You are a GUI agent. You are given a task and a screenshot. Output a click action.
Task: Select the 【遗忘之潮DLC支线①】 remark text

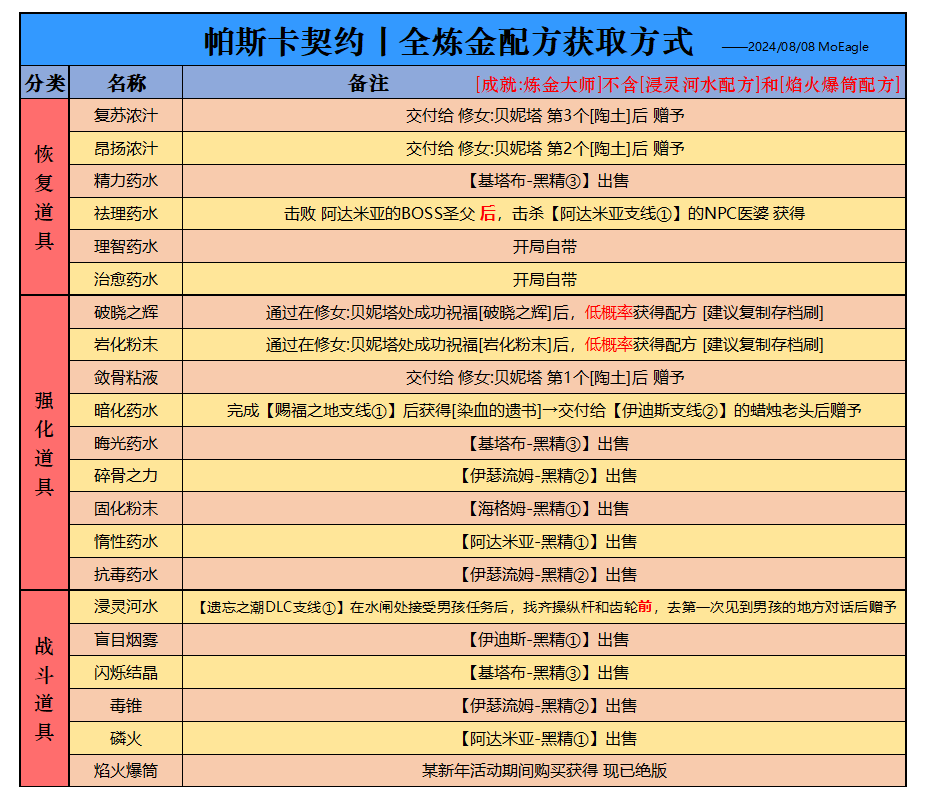coord(544,607)
